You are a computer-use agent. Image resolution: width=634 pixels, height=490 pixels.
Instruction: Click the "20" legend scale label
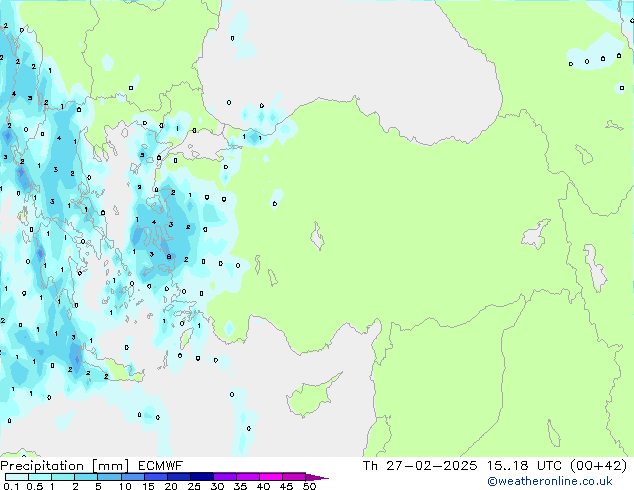tap(171, 486)
